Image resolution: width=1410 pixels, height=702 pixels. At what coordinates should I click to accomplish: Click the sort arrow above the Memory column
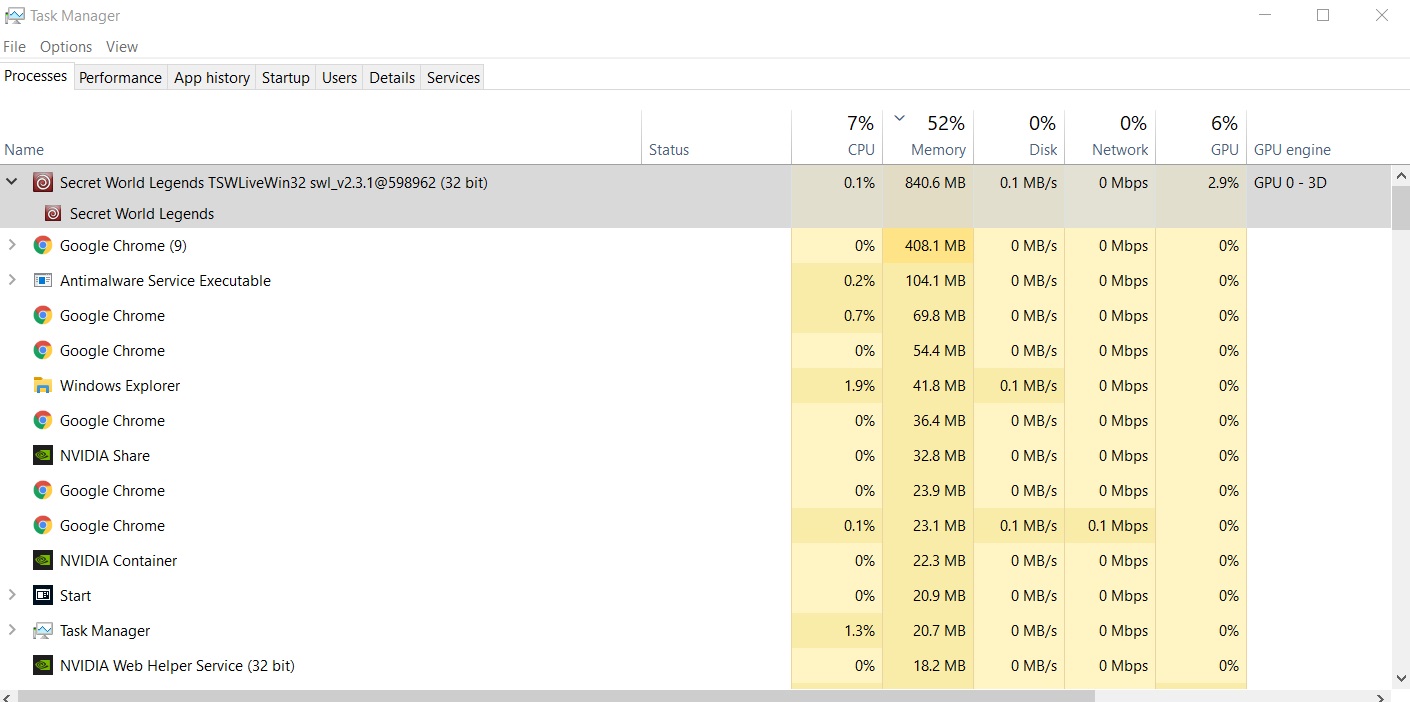pos(899,118)
